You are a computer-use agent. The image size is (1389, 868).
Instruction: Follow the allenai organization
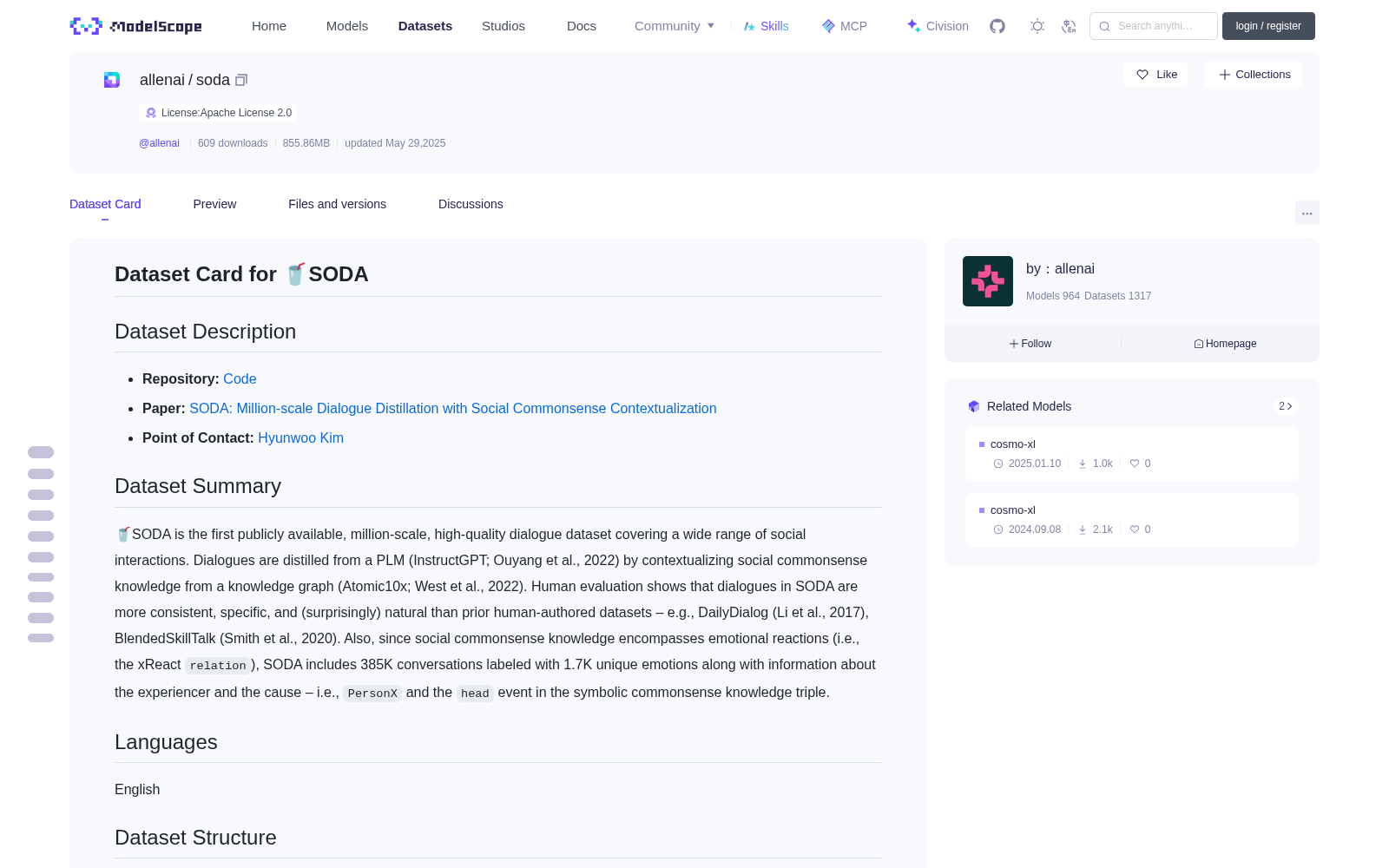1030,344
